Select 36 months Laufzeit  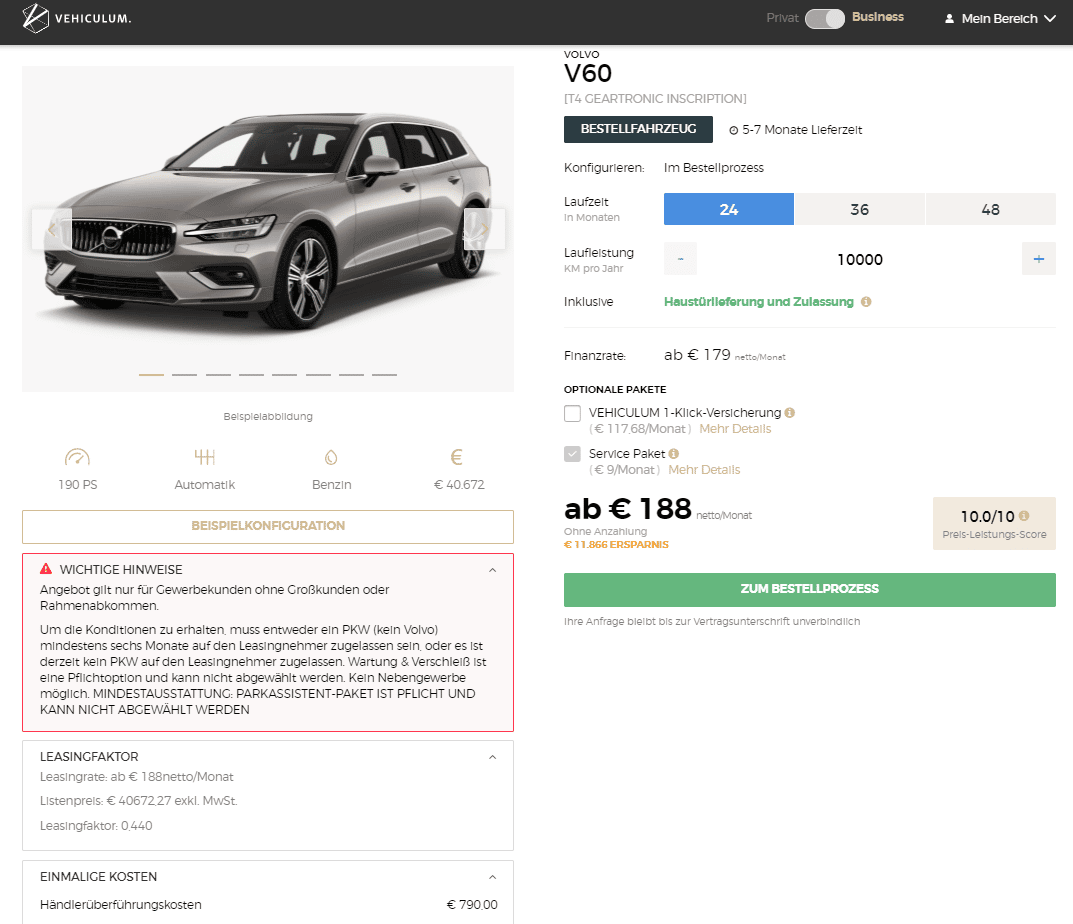[859, 209]
